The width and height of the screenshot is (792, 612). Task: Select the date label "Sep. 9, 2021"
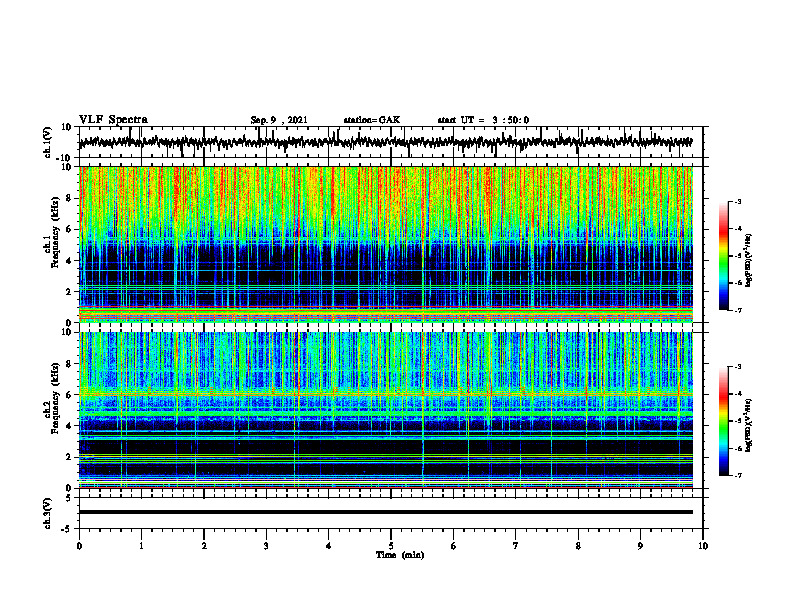(279, 120)
